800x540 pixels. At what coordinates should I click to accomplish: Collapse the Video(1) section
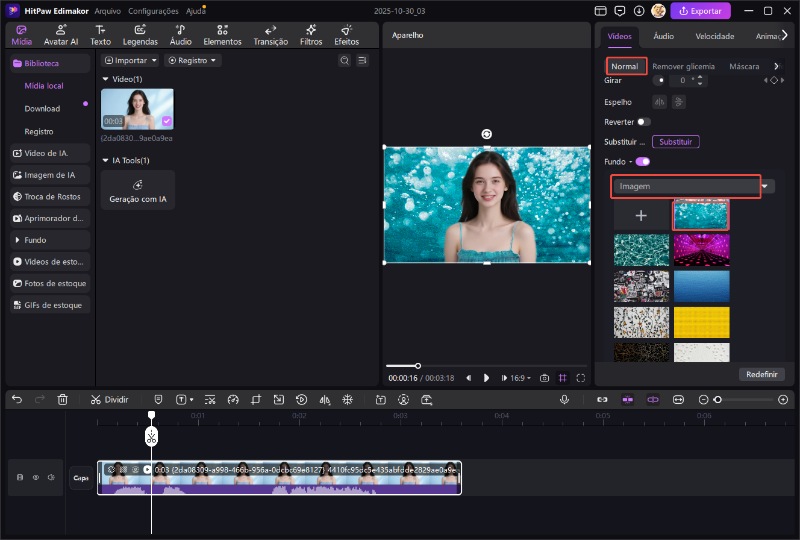click(x=105, y=79)
